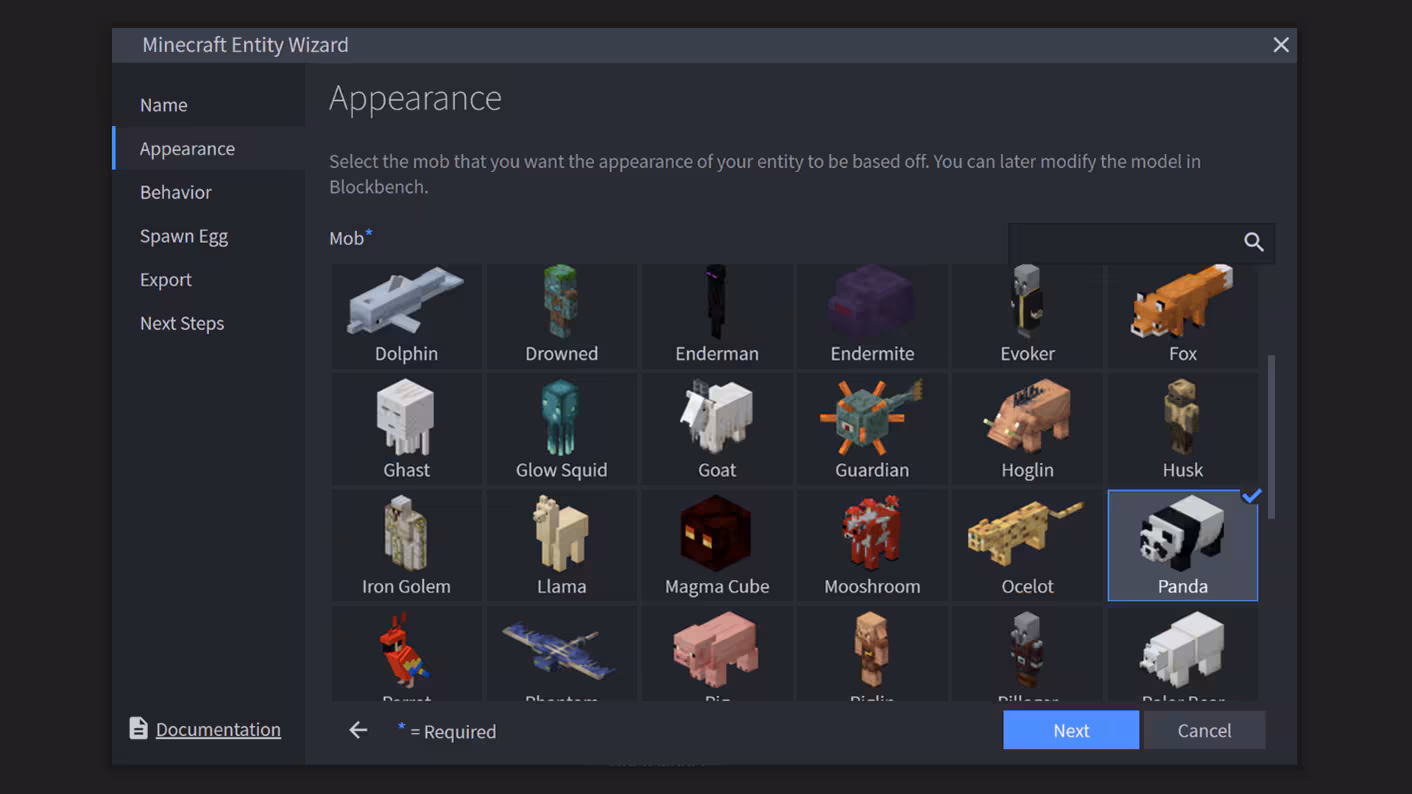This screenshot has width=1412, height=794.
Task: Choose the blue Phantom mob
Action: point(561,653)
